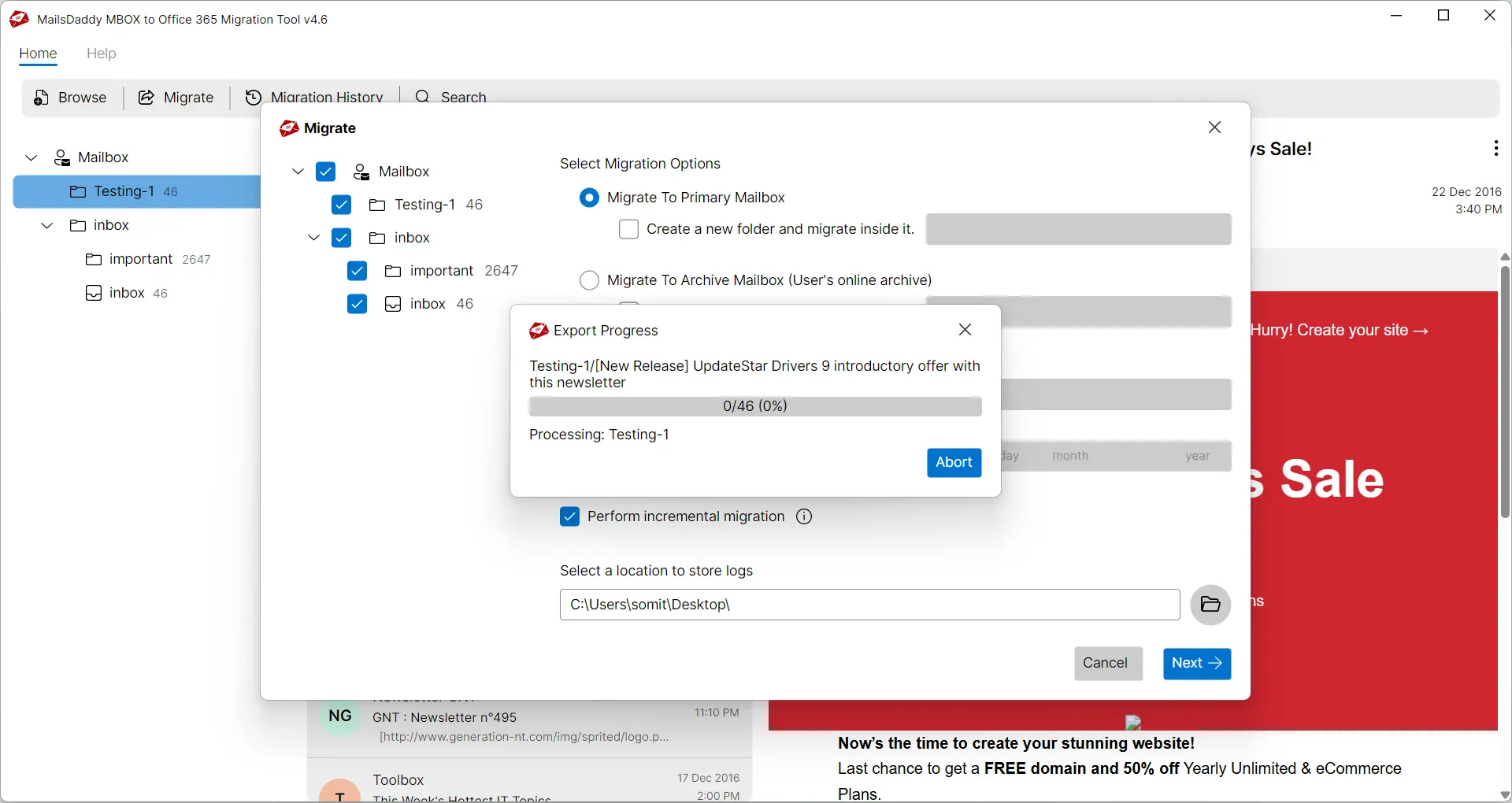Enable Create a new folder checkbox
Screen dimensions: 1512x803
tap(628, 229)
